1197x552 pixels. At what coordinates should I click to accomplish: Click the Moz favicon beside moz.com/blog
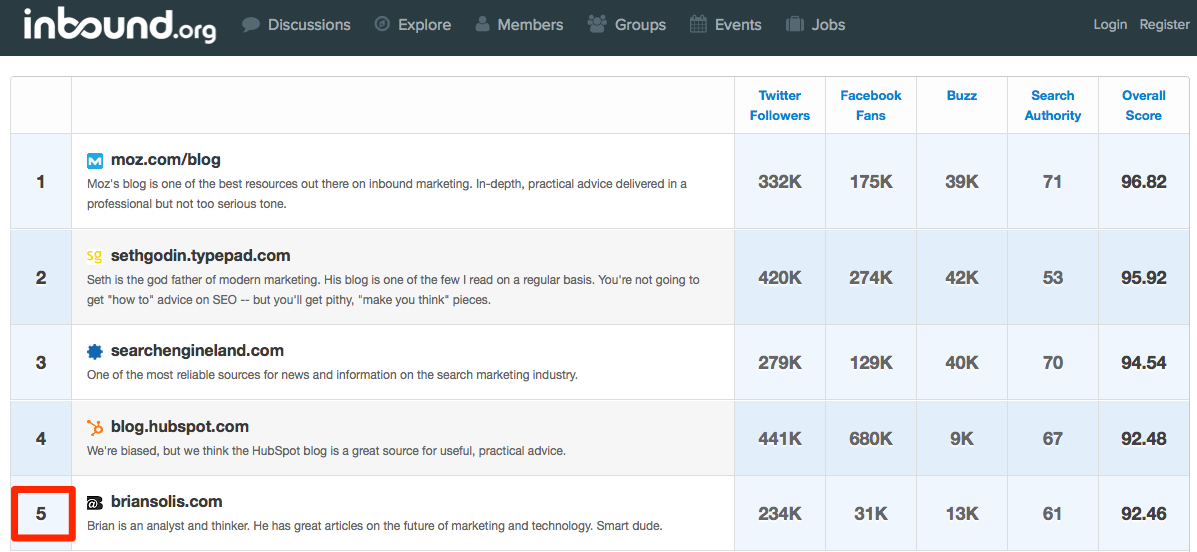click(95, 161)
